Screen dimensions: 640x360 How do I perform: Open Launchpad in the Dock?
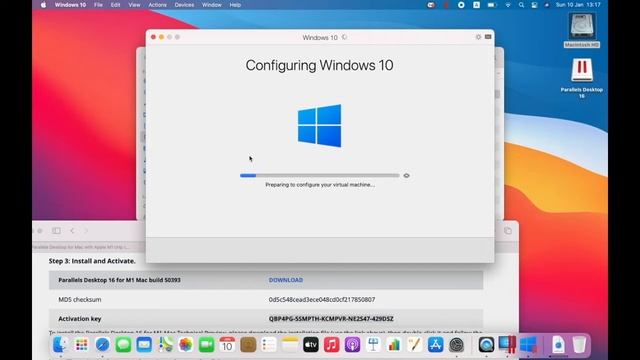pyautogui.click(x=81, y=345)
